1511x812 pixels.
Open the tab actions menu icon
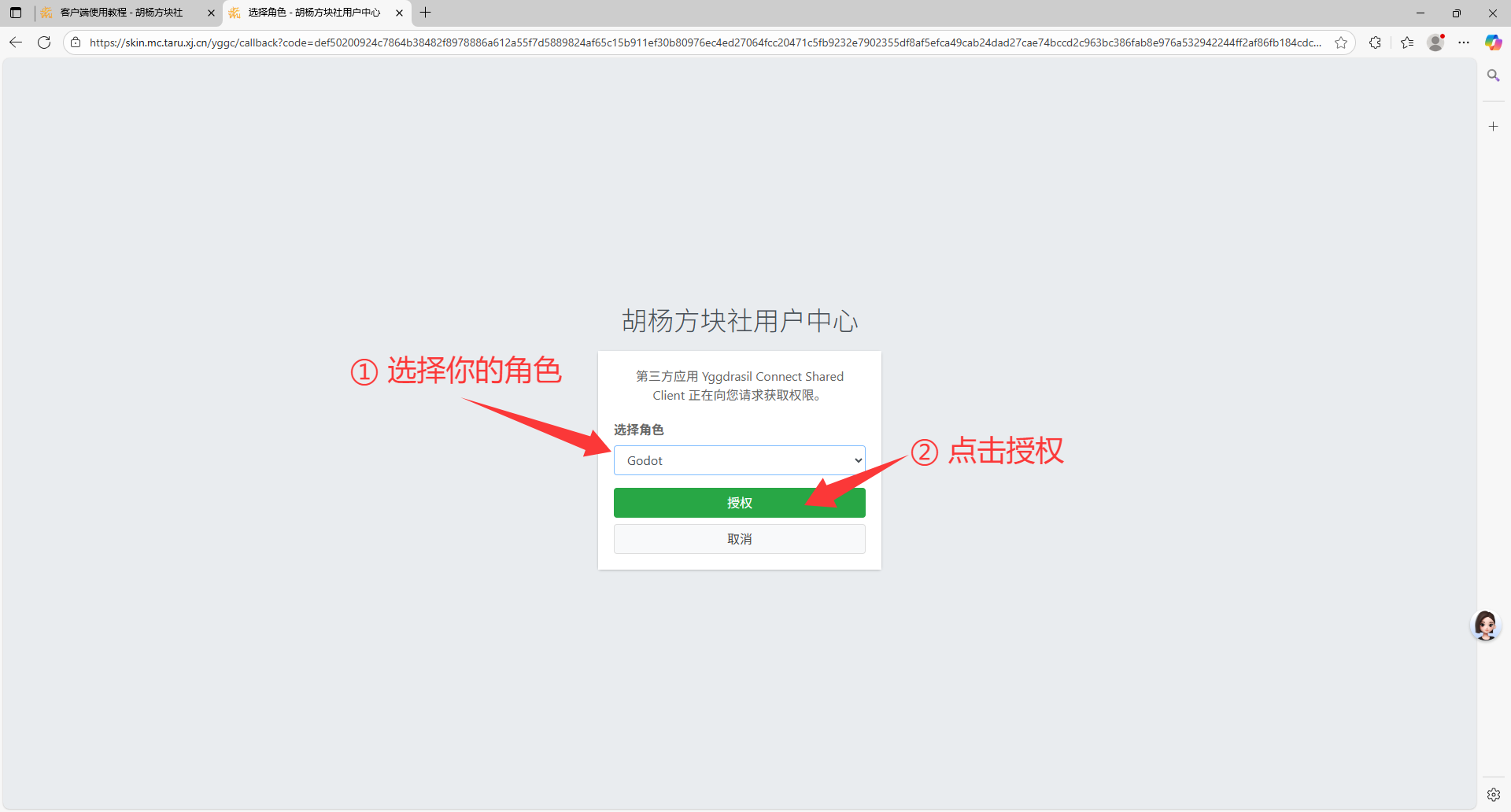(16, 13)
